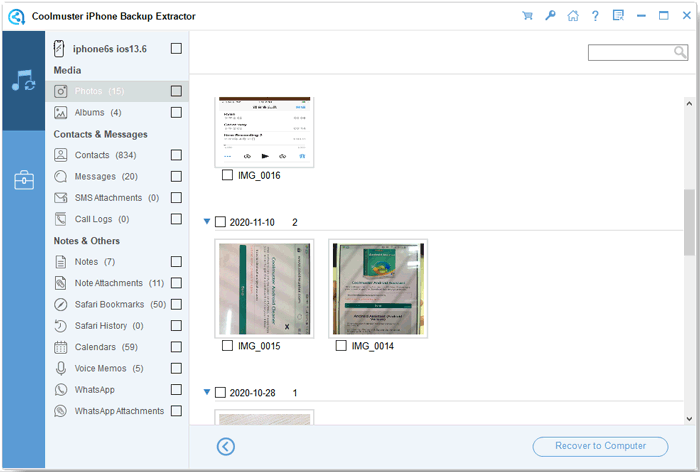Enable the Messages checkbox

pyautogui.click(x=176, y=176)
